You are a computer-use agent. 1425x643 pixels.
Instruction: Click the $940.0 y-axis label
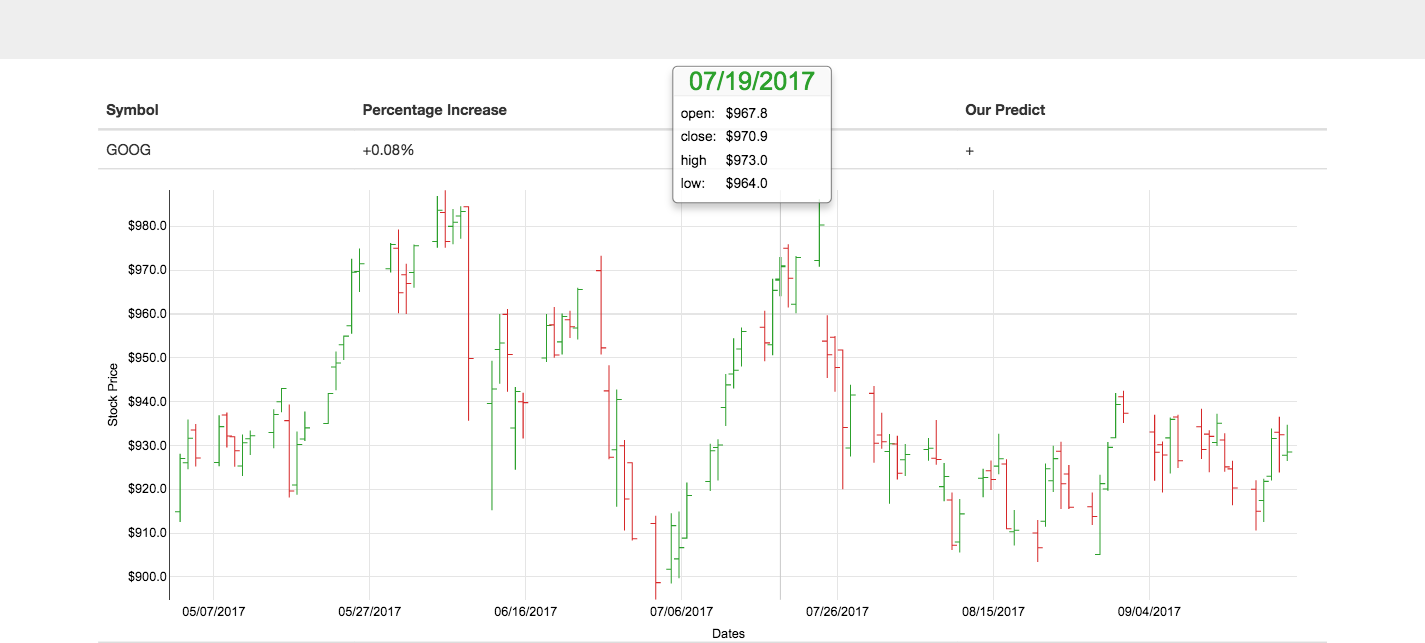point(147,402)
